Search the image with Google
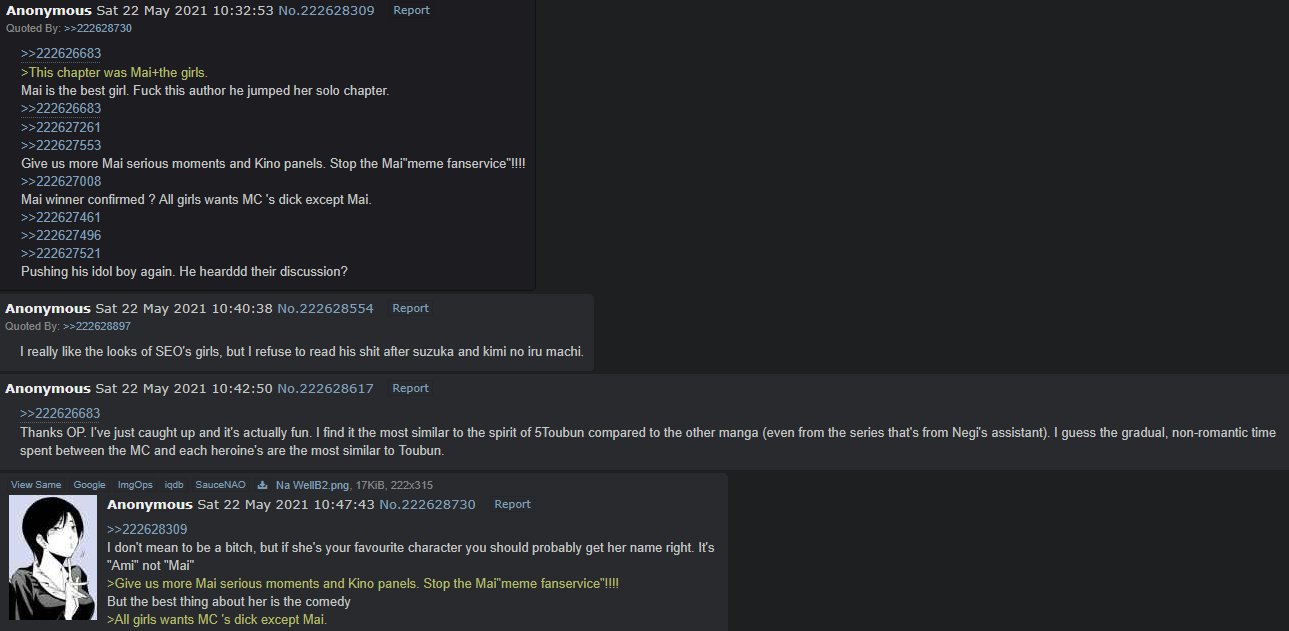 89,485
